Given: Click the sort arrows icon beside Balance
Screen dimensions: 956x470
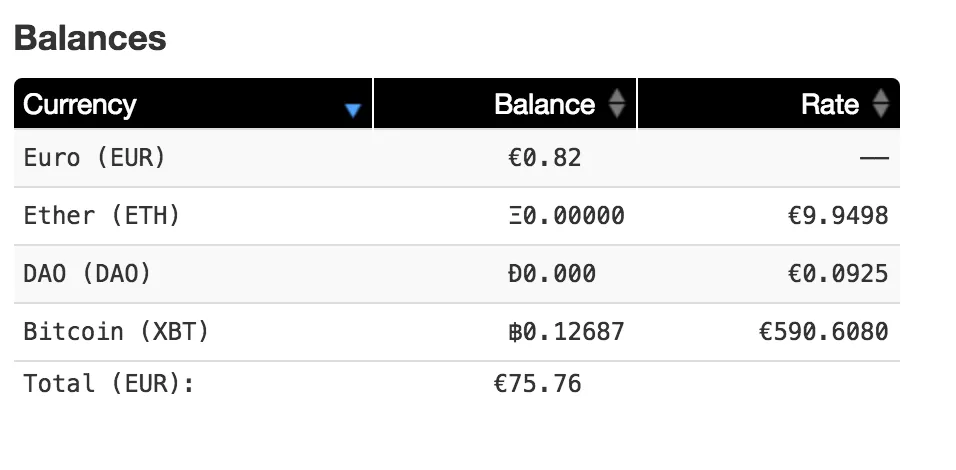Looking at the screenshot, I should pyautogui.click(x=617, y=104).
